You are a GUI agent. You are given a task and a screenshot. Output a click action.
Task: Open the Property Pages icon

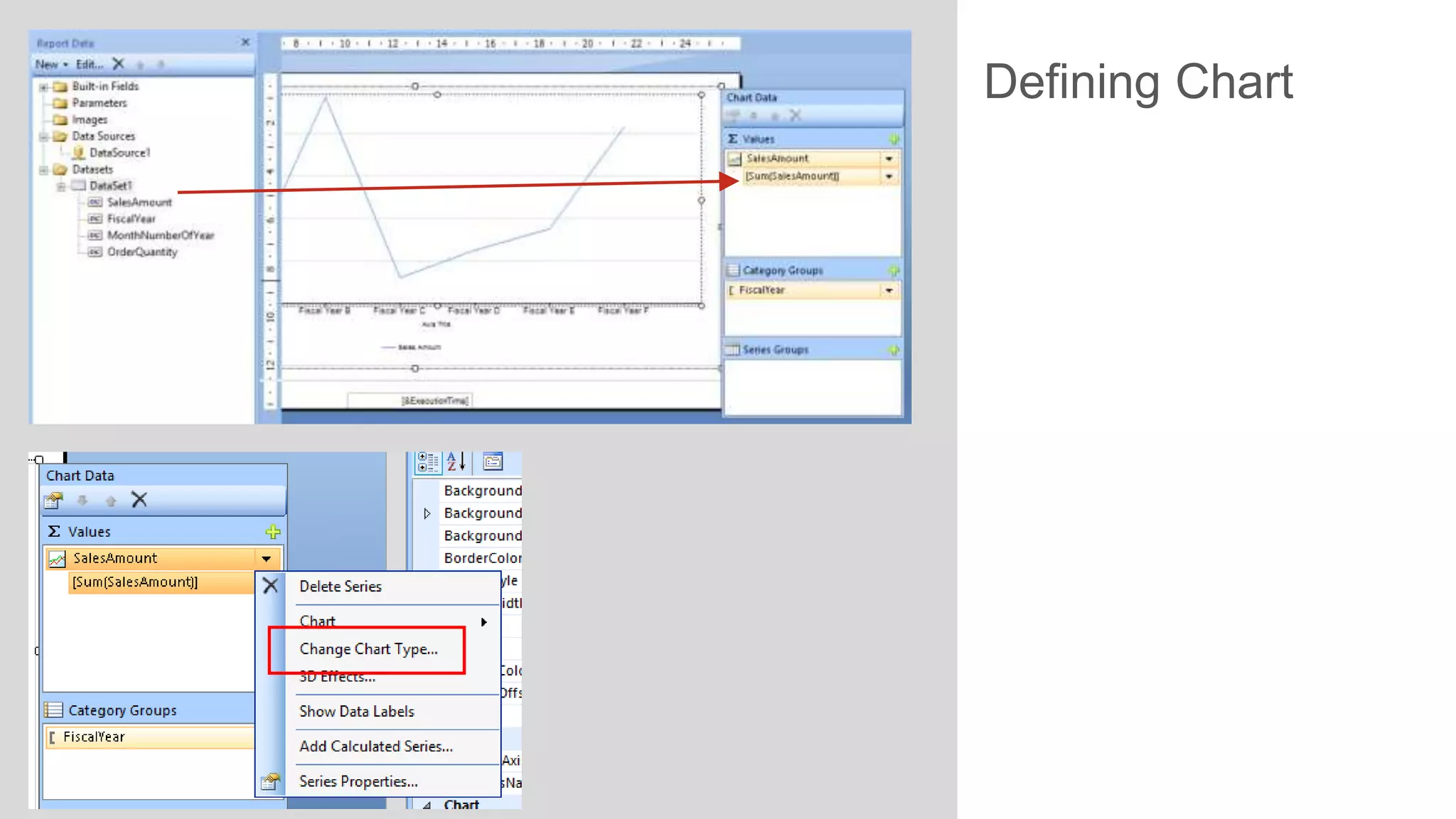493,462
